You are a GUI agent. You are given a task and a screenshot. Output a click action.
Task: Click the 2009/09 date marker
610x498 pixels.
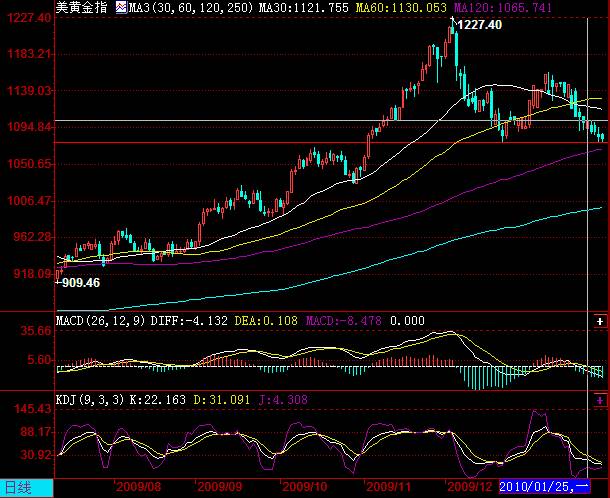(220, 487)
